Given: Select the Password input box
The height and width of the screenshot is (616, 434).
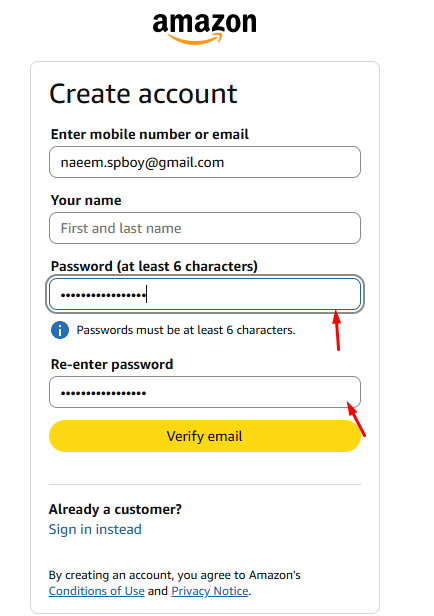Looking at the screenshot, I should coord(205,294).
